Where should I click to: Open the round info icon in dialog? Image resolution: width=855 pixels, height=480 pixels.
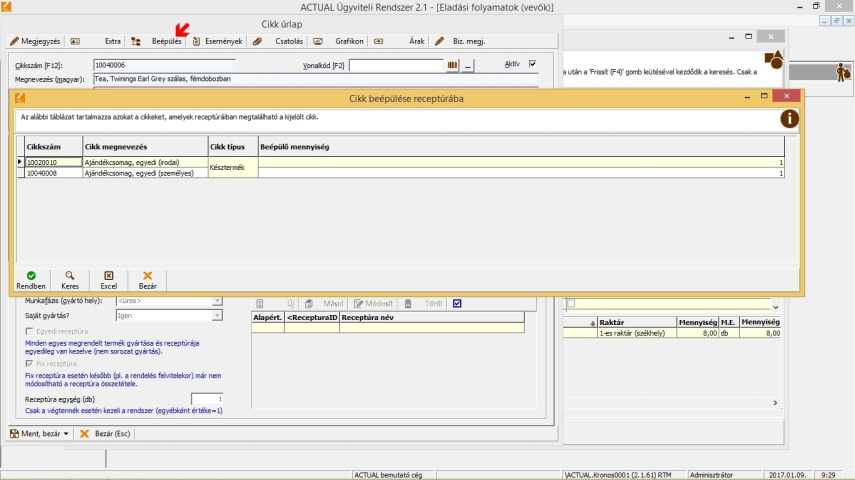point(789,118)
